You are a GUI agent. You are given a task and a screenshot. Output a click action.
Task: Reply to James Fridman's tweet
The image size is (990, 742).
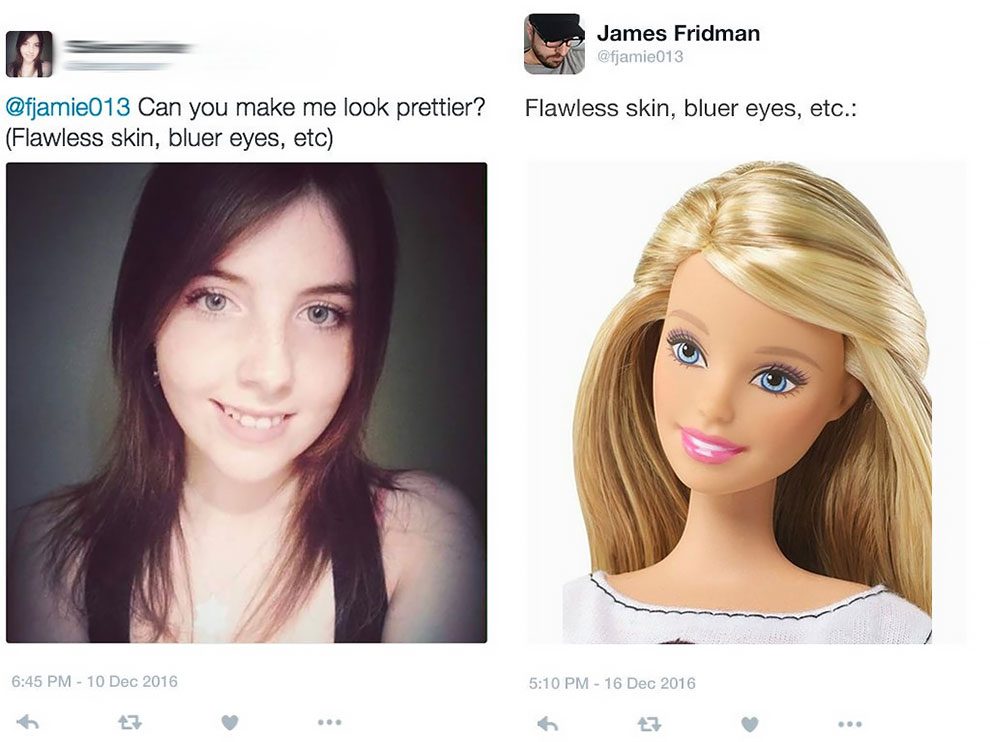coord(547,724)
